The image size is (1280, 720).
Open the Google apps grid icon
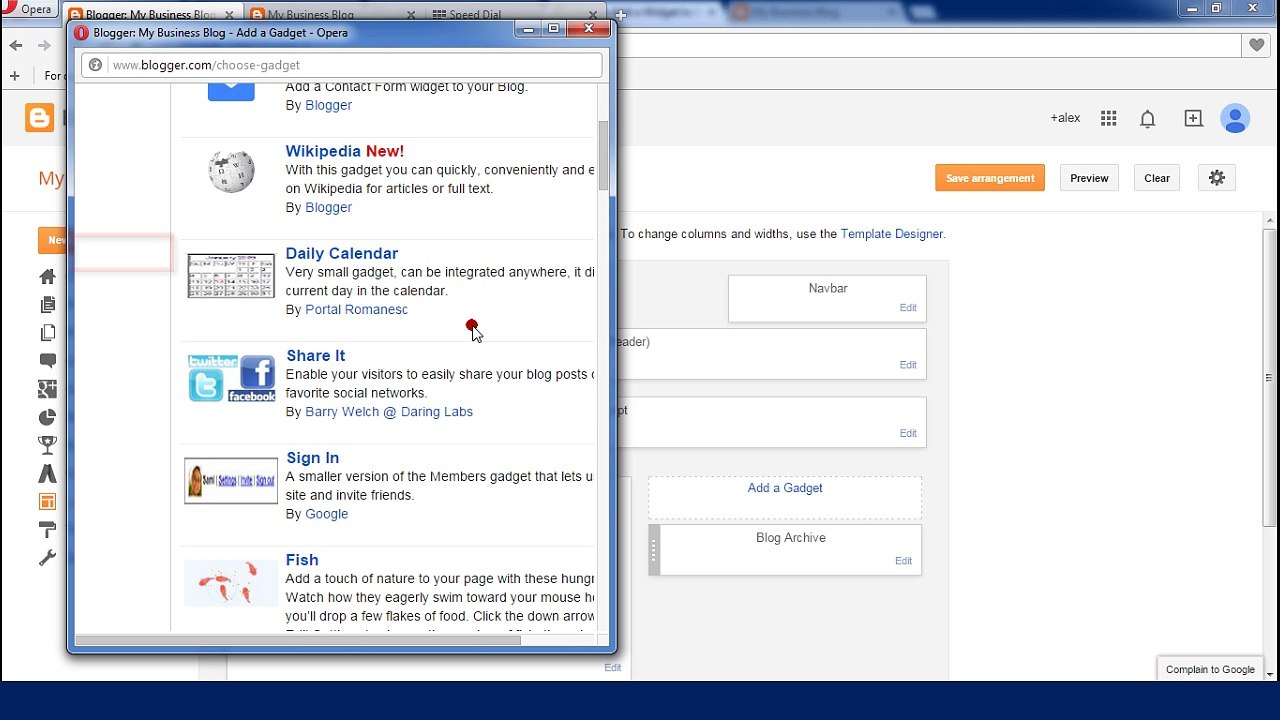tap(1108, 118)
